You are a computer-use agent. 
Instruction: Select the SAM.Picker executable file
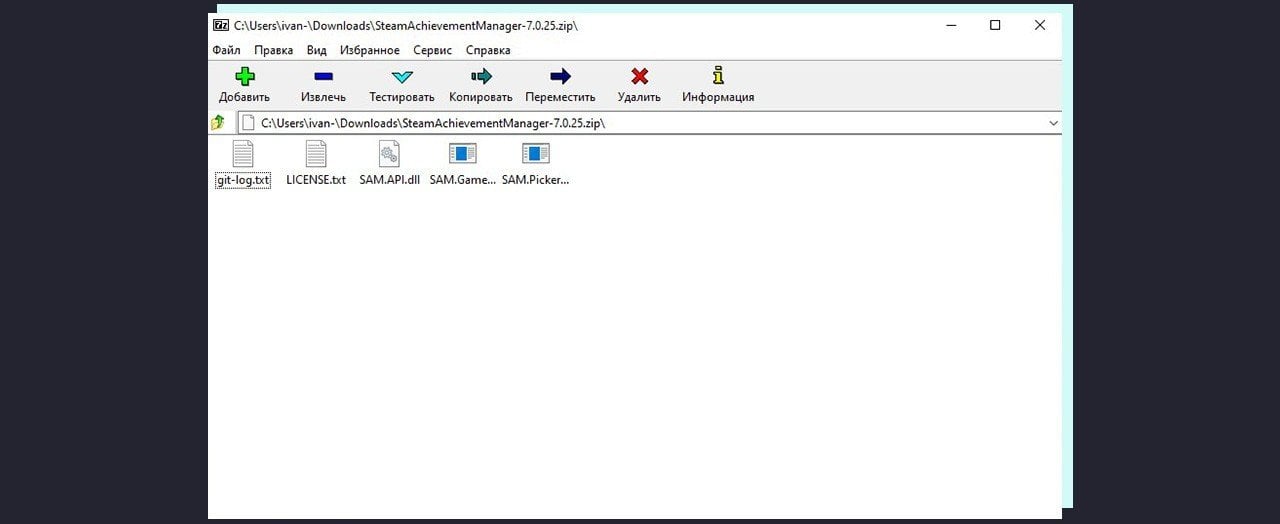(536, 164)
